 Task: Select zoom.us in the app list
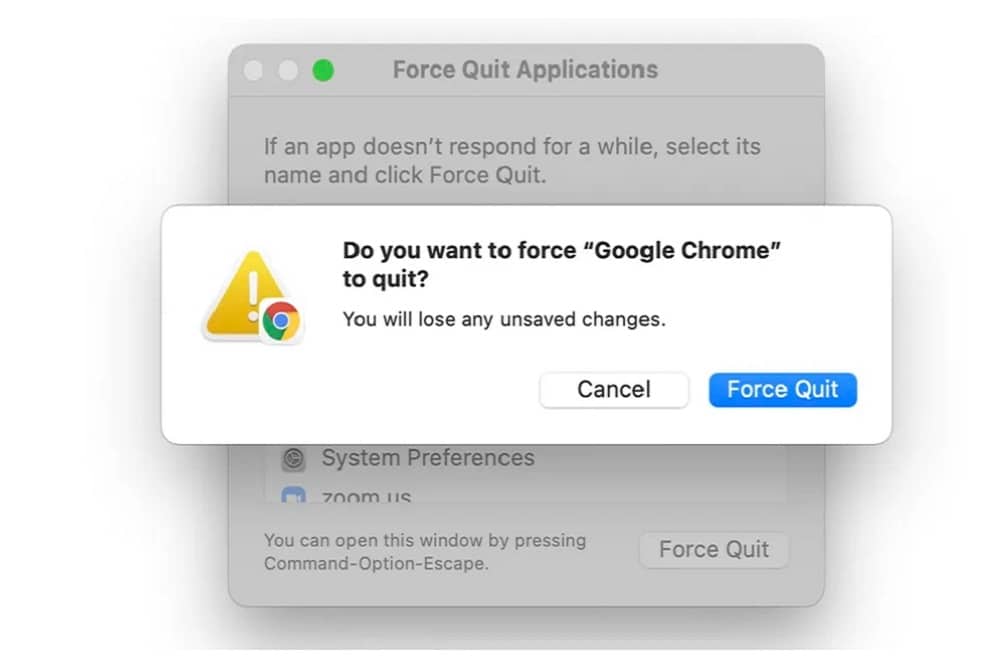366,496
